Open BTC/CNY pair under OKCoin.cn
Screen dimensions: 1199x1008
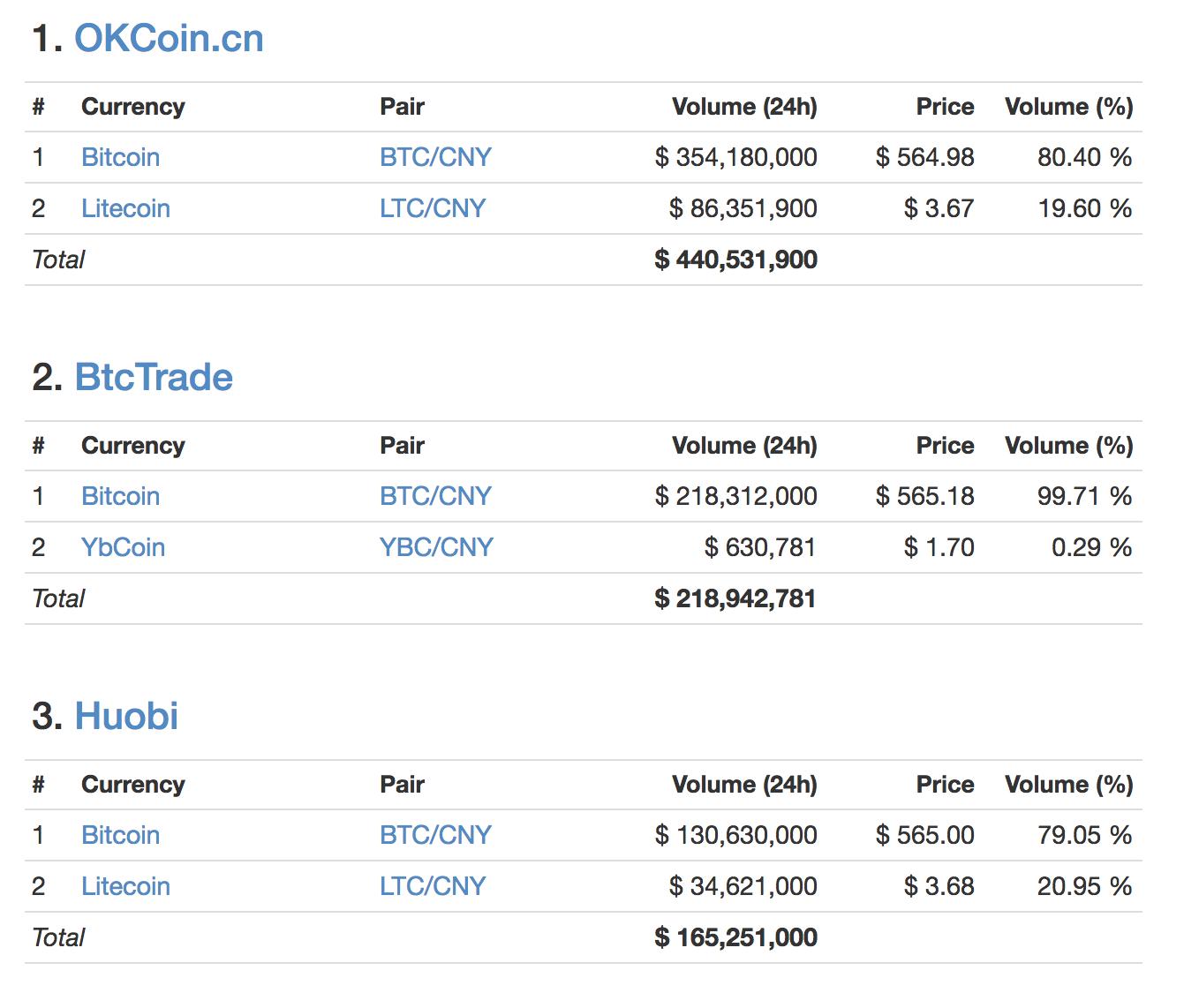coord(435,157)
